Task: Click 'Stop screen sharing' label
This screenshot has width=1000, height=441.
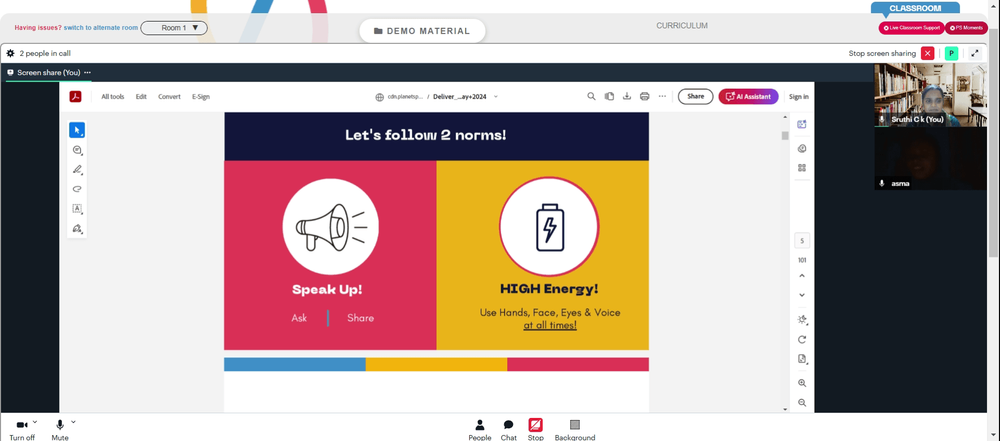Action: 882,54
